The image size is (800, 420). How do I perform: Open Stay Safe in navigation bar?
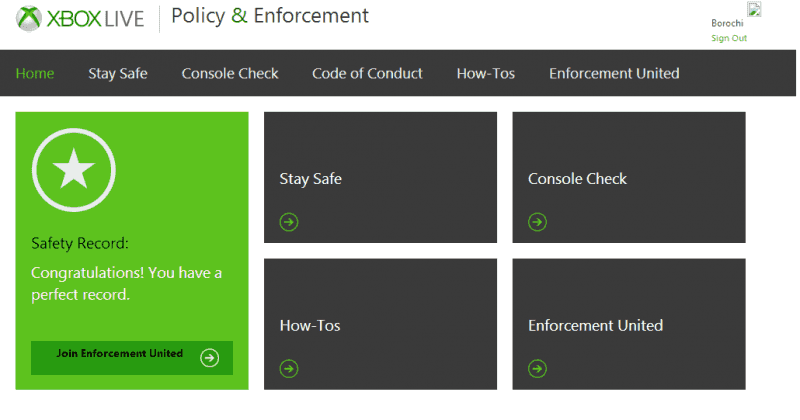pos(118,73)
